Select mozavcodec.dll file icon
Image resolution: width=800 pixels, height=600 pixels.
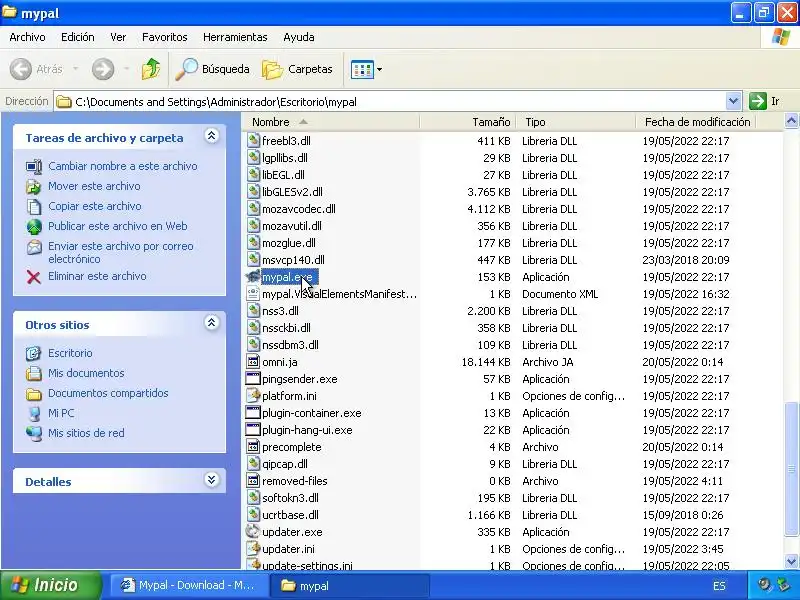253,209
